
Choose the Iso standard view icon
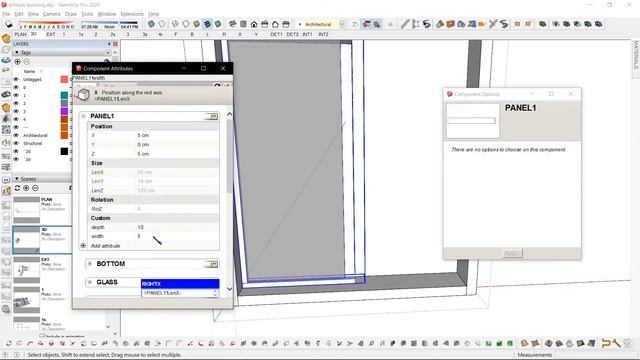233,24
